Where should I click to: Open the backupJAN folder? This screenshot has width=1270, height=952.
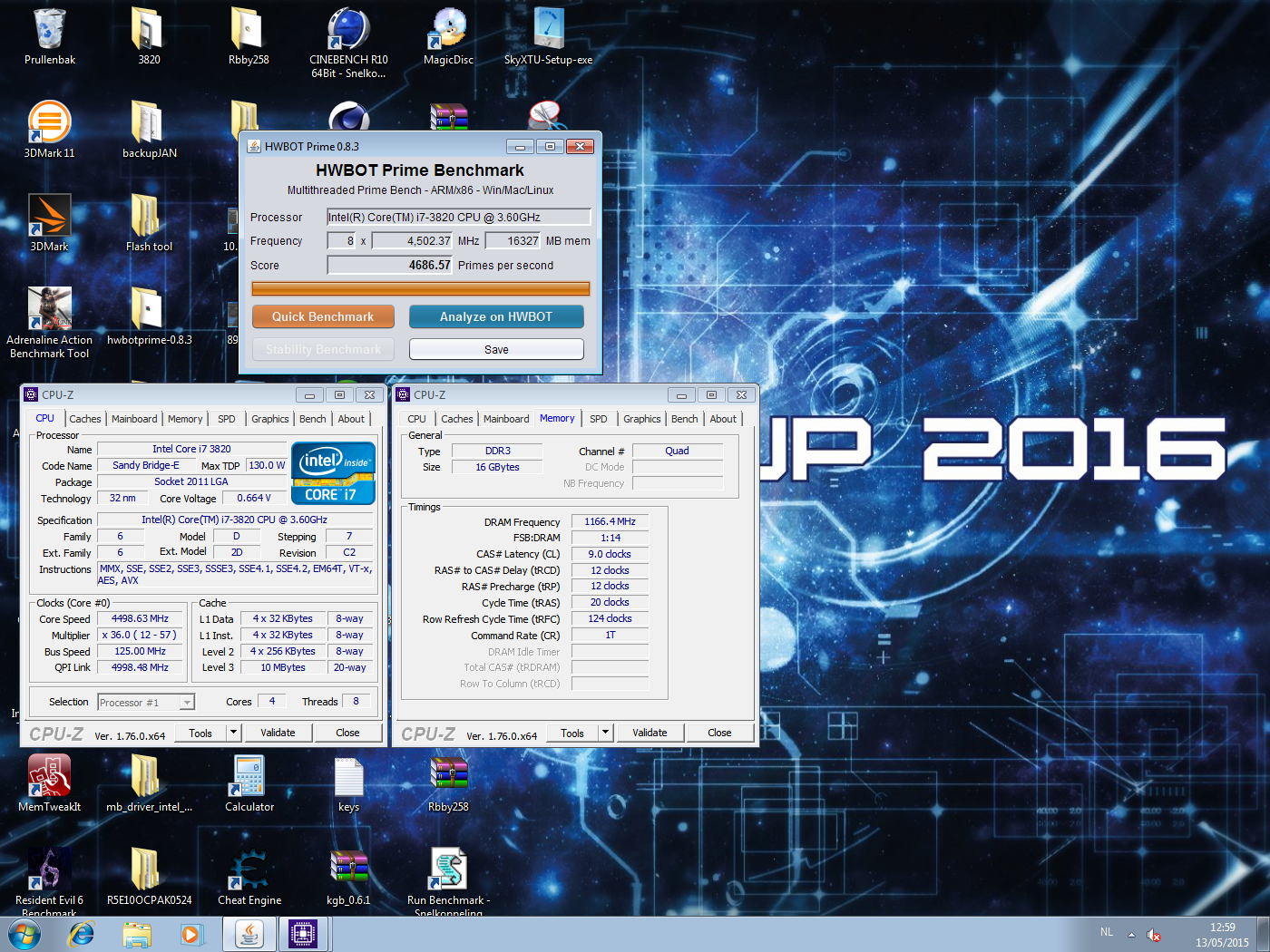(x=149, y=130)
